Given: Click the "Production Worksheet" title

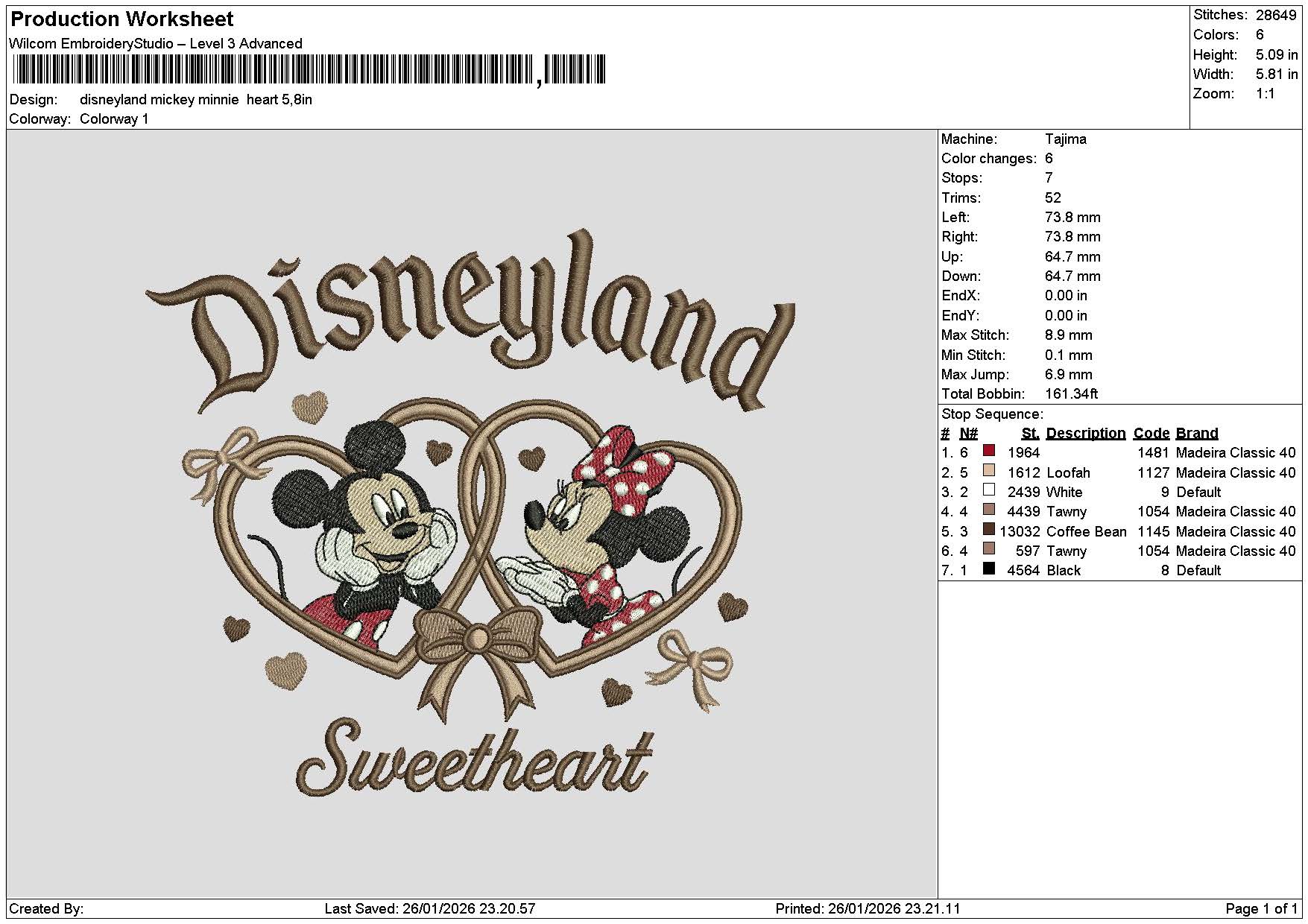Looking at the screenshot, I should click(x=122, y=19).
